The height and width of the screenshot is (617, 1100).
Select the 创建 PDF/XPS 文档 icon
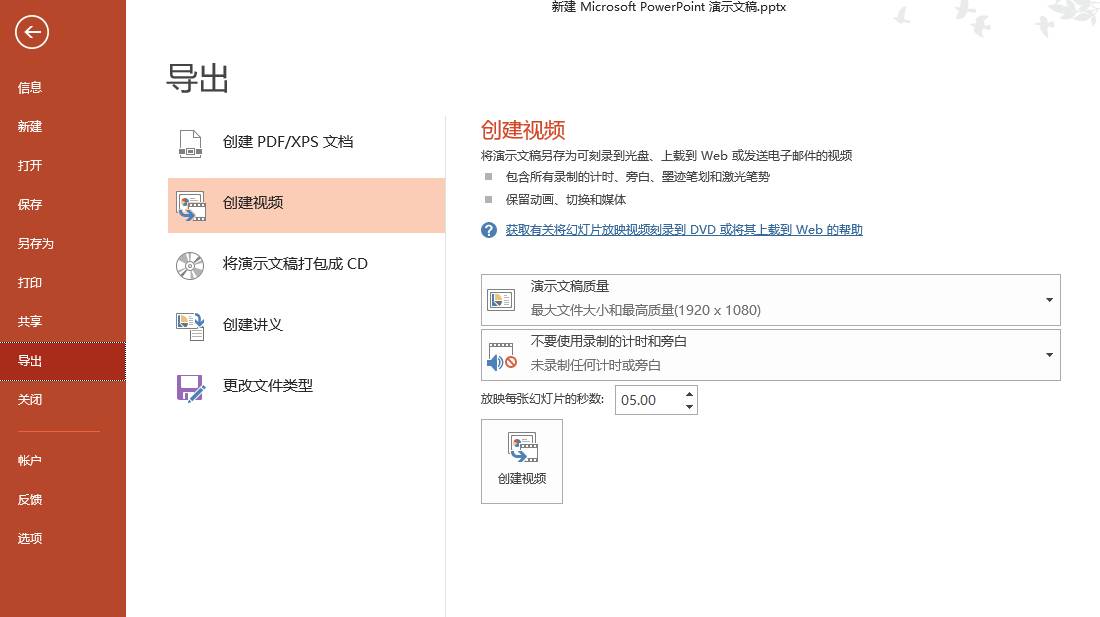point(189,141)
